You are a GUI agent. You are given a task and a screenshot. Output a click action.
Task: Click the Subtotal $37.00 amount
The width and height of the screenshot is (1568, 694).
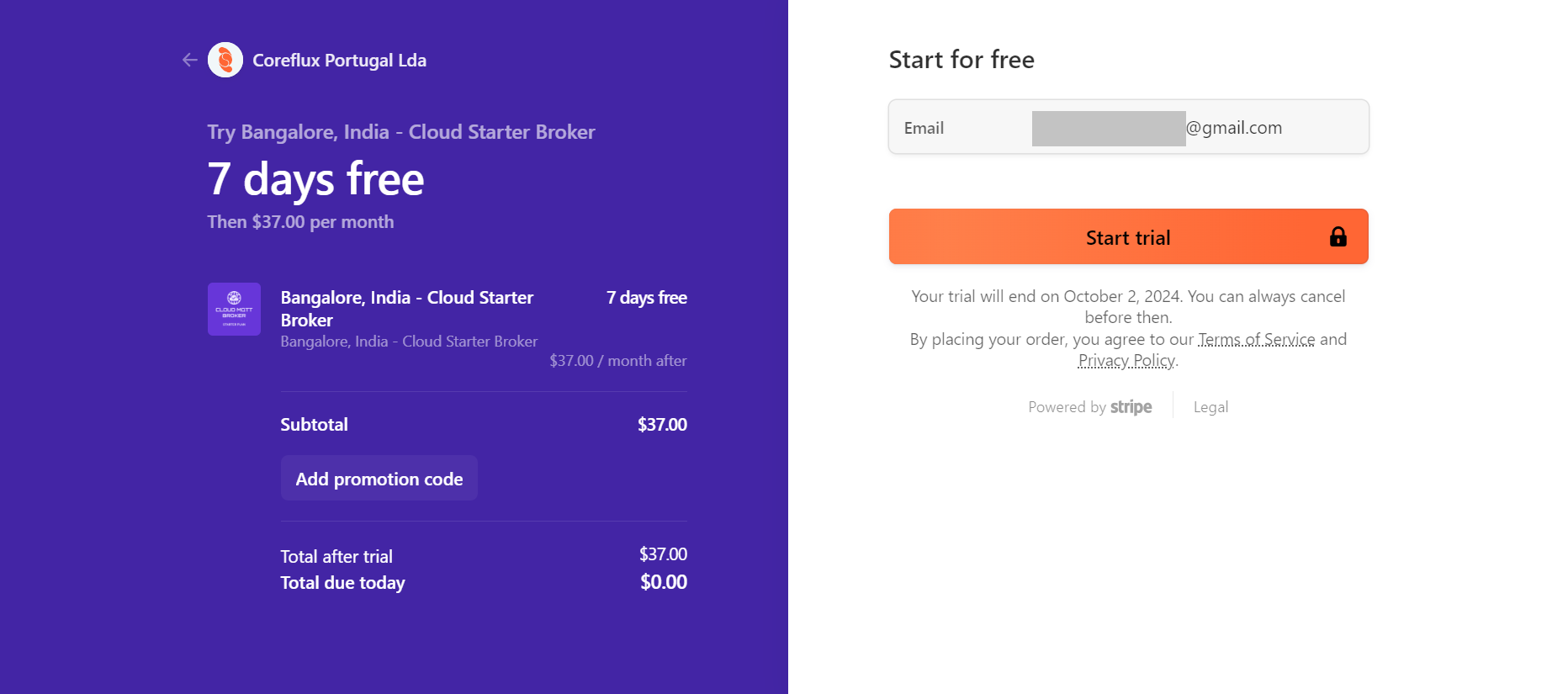[662, 425]
